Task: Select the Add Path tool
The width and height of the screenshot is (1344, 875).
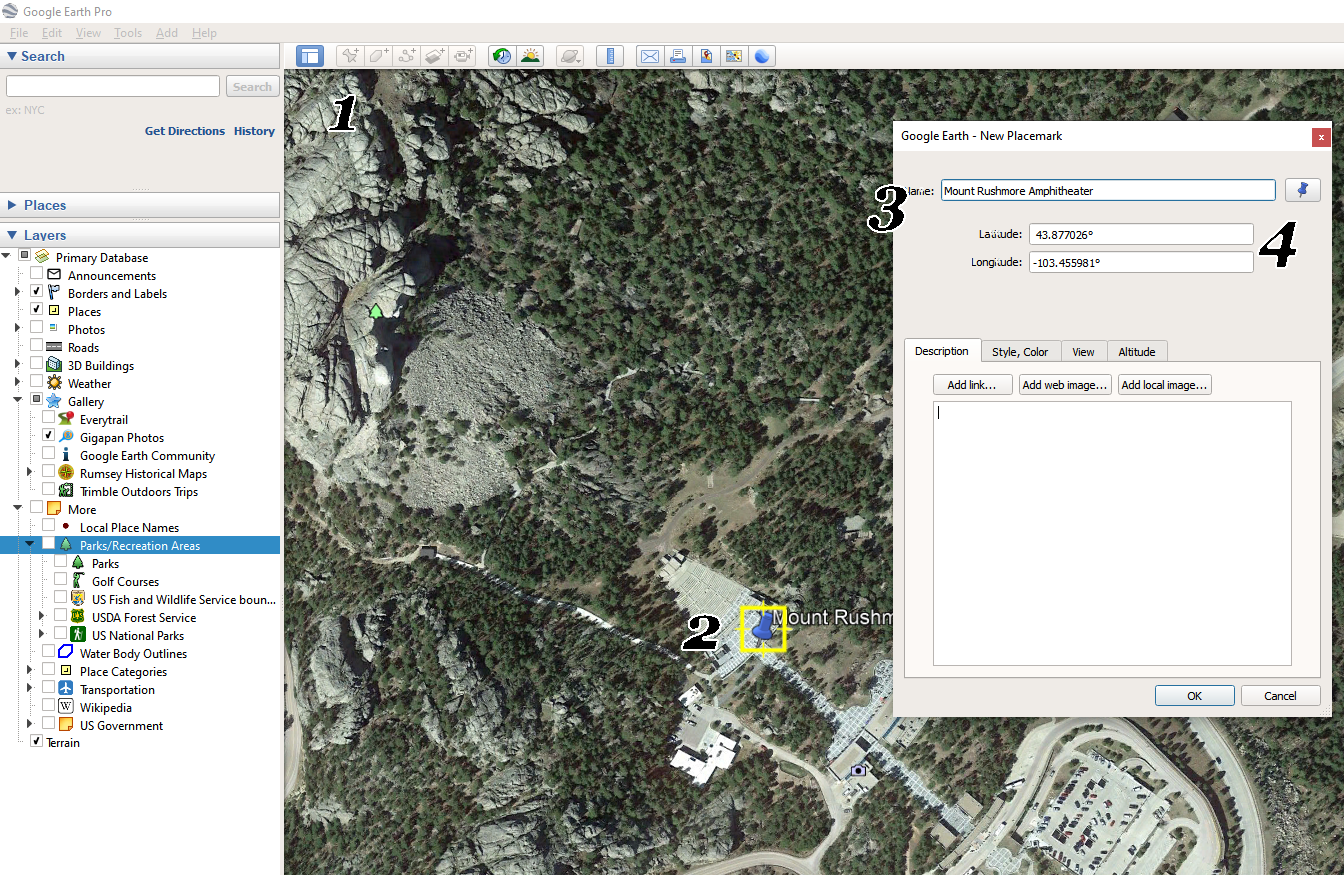Action: click(x=406, y=56)
